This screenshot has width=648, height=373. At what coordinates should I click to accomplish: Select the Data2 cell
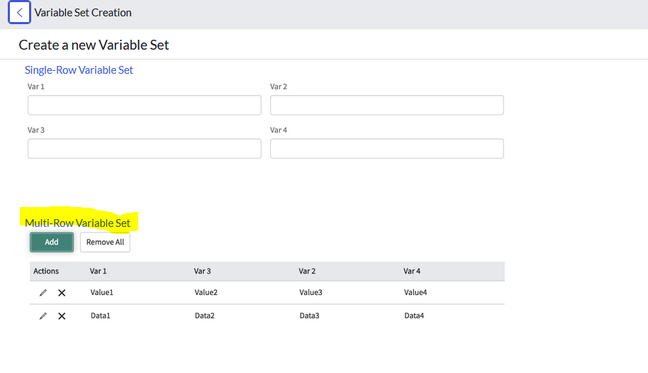tap(205, 316)
